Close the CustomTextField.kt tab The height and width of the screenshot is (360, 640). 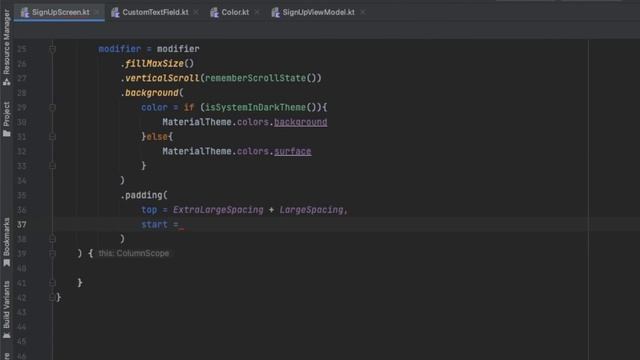196,12
